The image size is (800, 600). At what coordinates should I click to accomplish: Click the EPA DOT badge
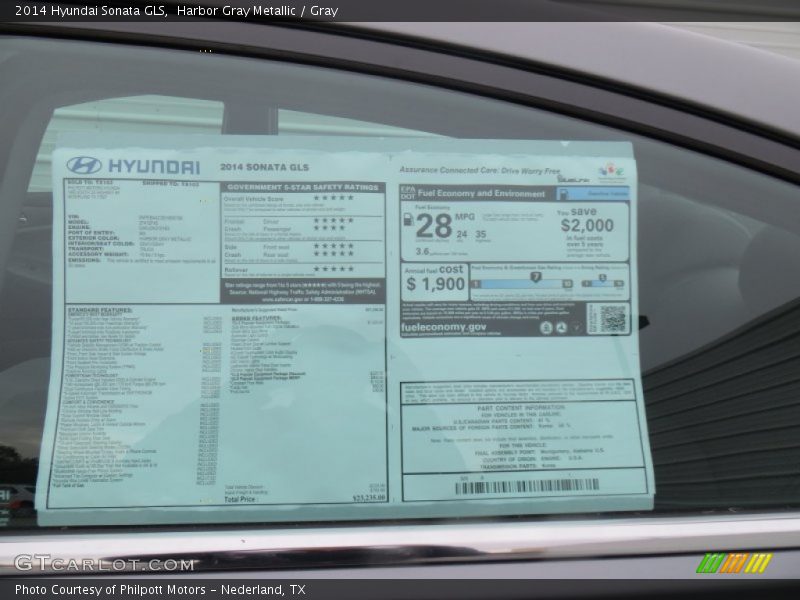pos(407,193)
